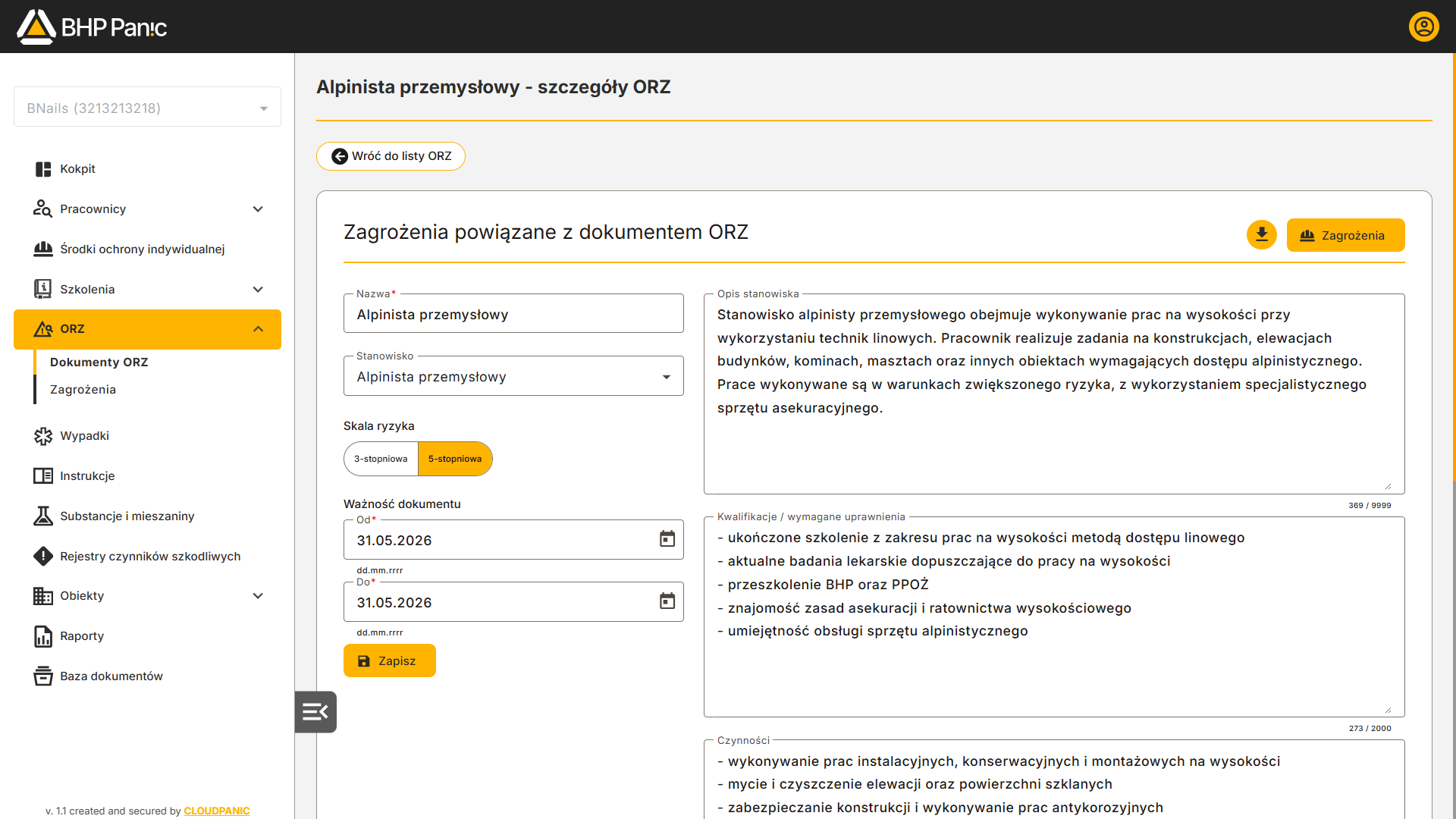Follow the CLOUDPANIC link in footer
The height and width of the screenshot is (819, 1456).
pos(217,811)
